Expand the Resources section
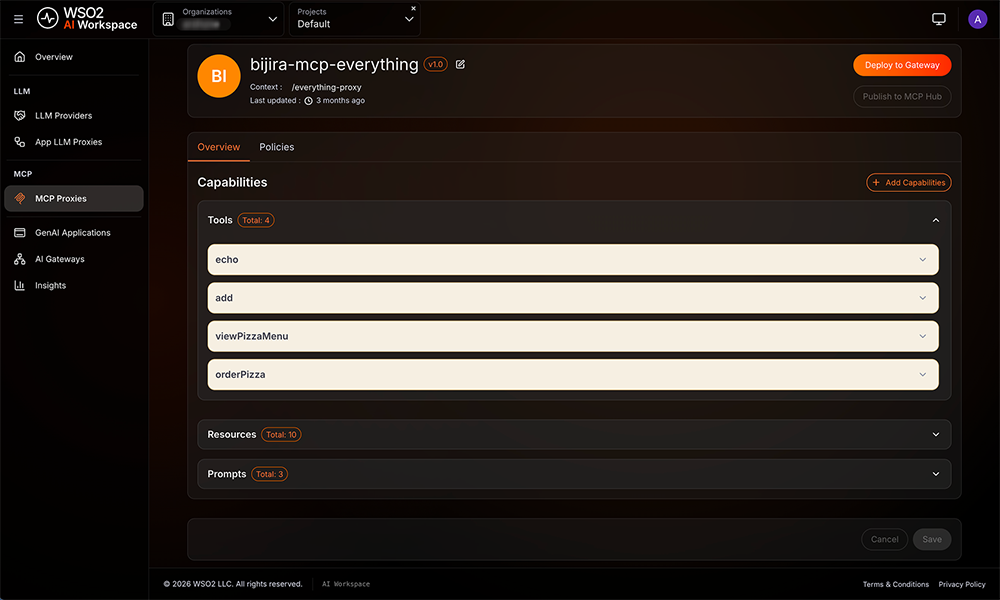 coord(574,434)
